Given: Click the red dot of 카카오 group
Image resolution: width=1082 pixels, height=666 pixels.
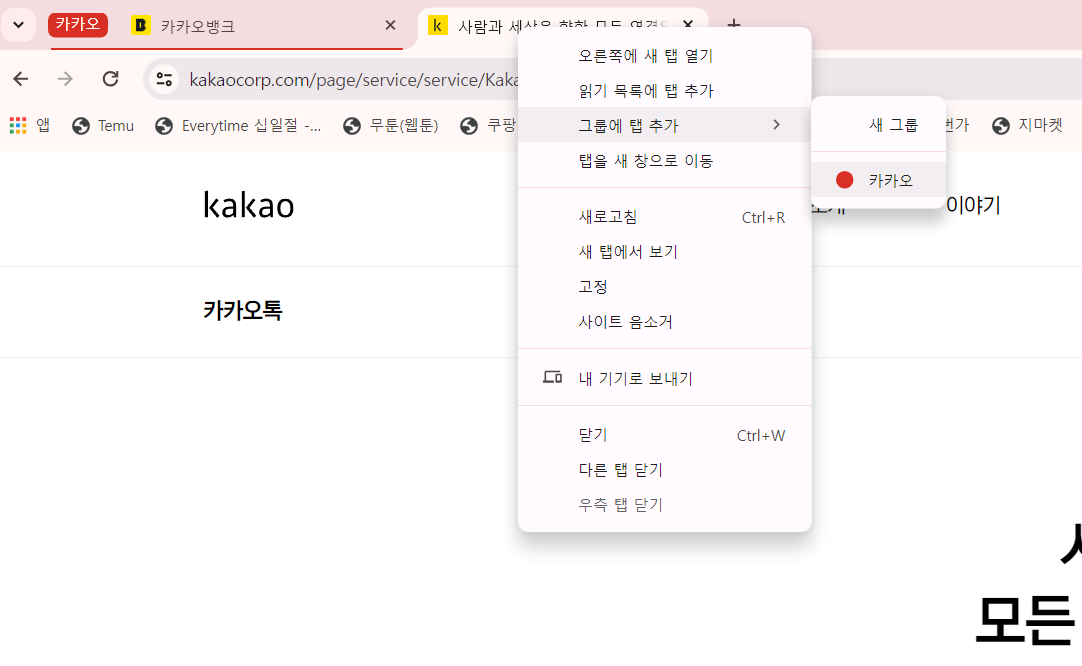Looking at the screenshot, I should coord(845,180).
